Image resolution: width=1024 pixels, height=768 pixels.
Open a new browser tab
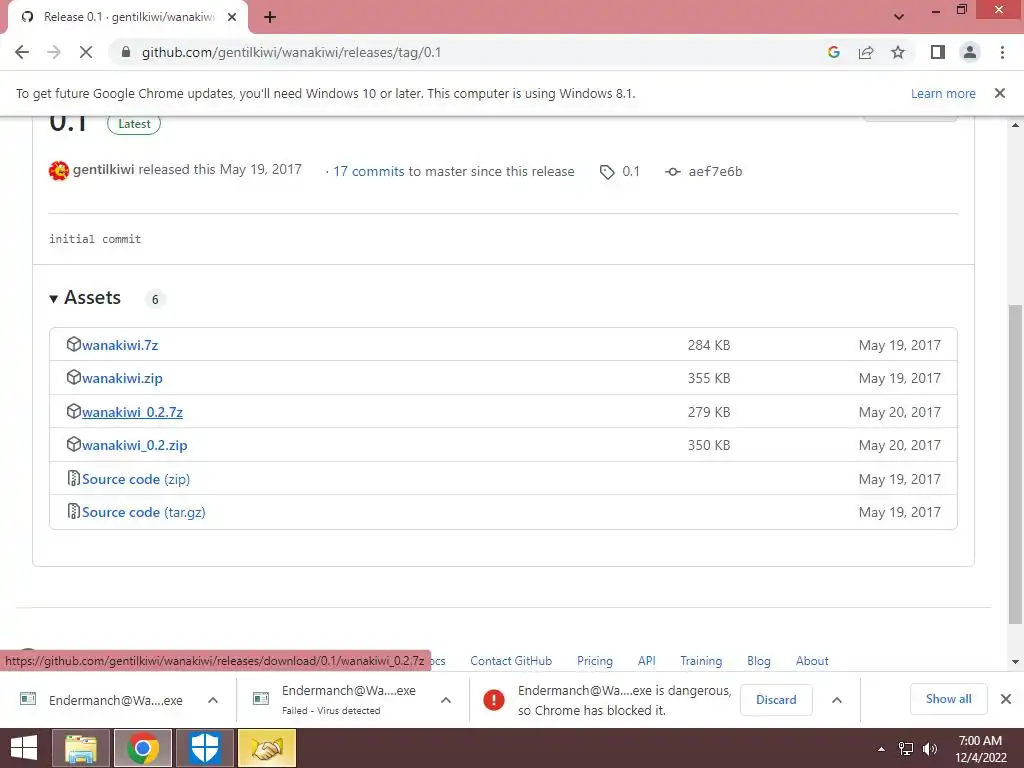coord(270,17)
